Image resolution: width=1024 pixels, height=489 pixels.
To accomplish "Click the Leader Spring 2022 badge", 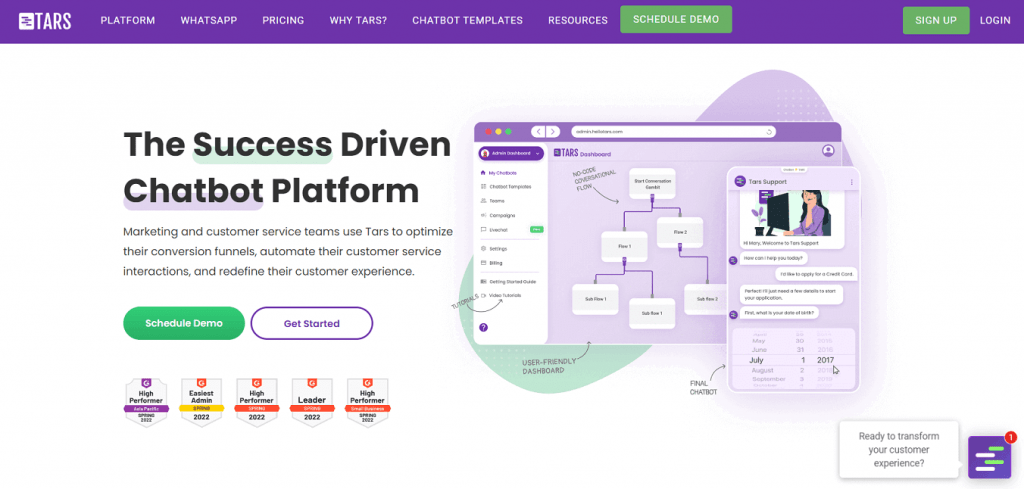I will [x=312, y=402].
